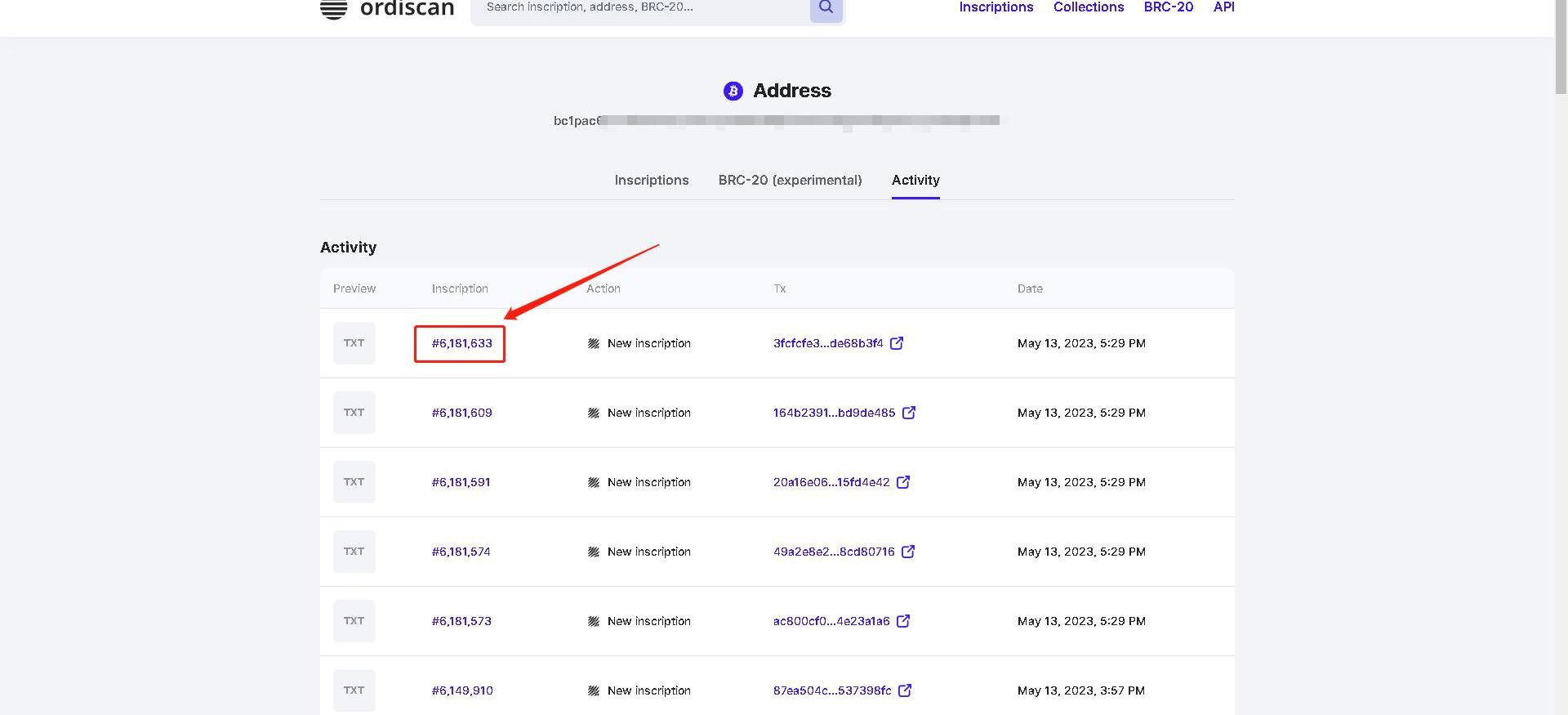Open inscription #6,149,910
Viewport: 1568px width, 715px height.
(x=461, y=690)
